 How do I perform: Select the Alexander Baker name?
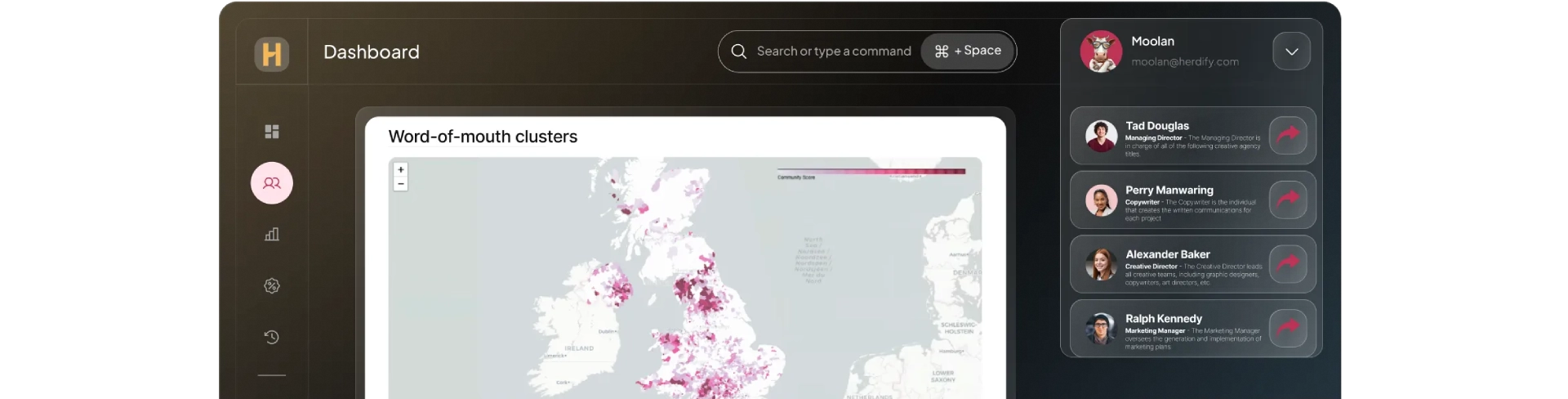click(x=1168, y=254)
